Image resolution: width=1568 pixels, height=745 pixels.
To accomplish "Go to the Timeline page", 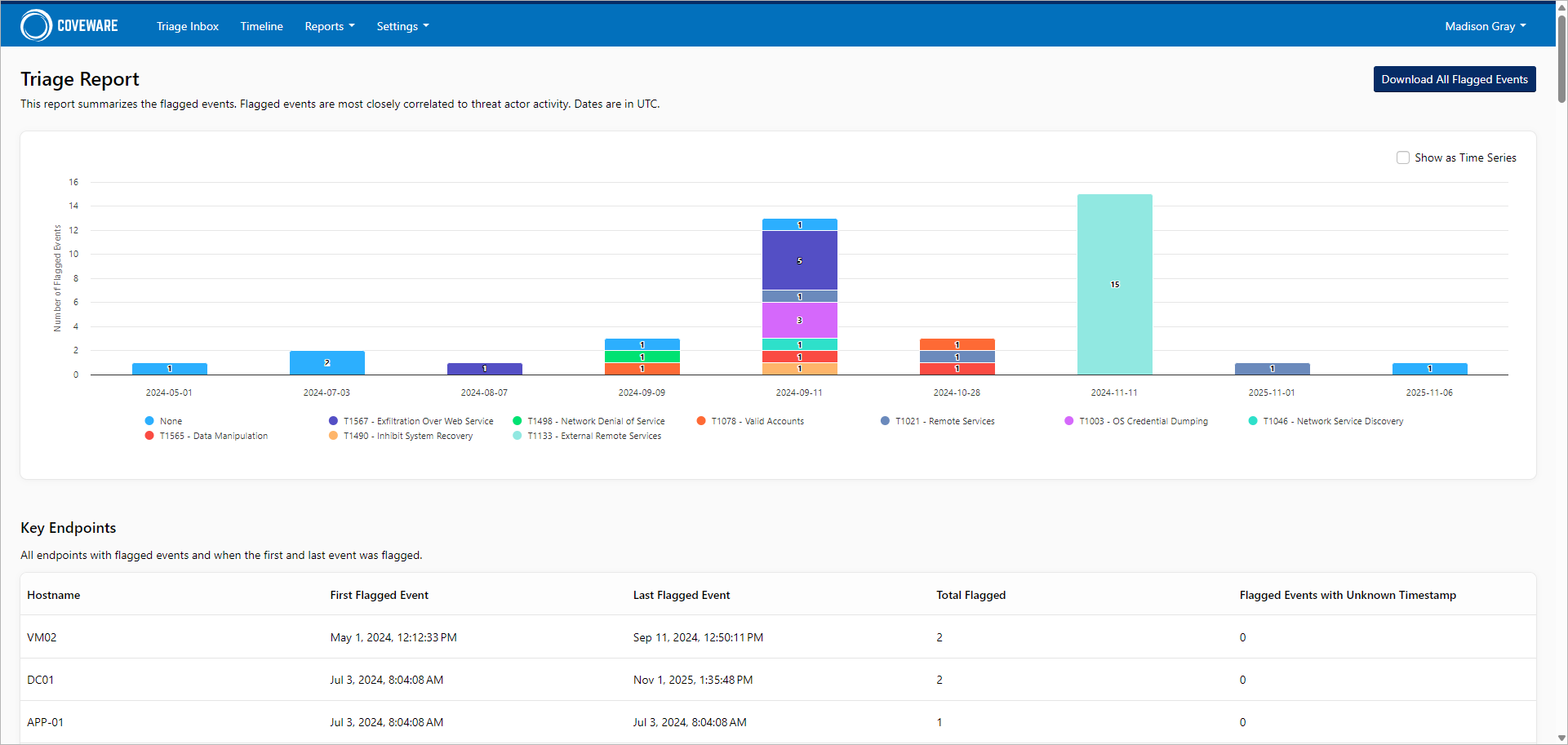I will pyautogui.click(x=261, y=26).
